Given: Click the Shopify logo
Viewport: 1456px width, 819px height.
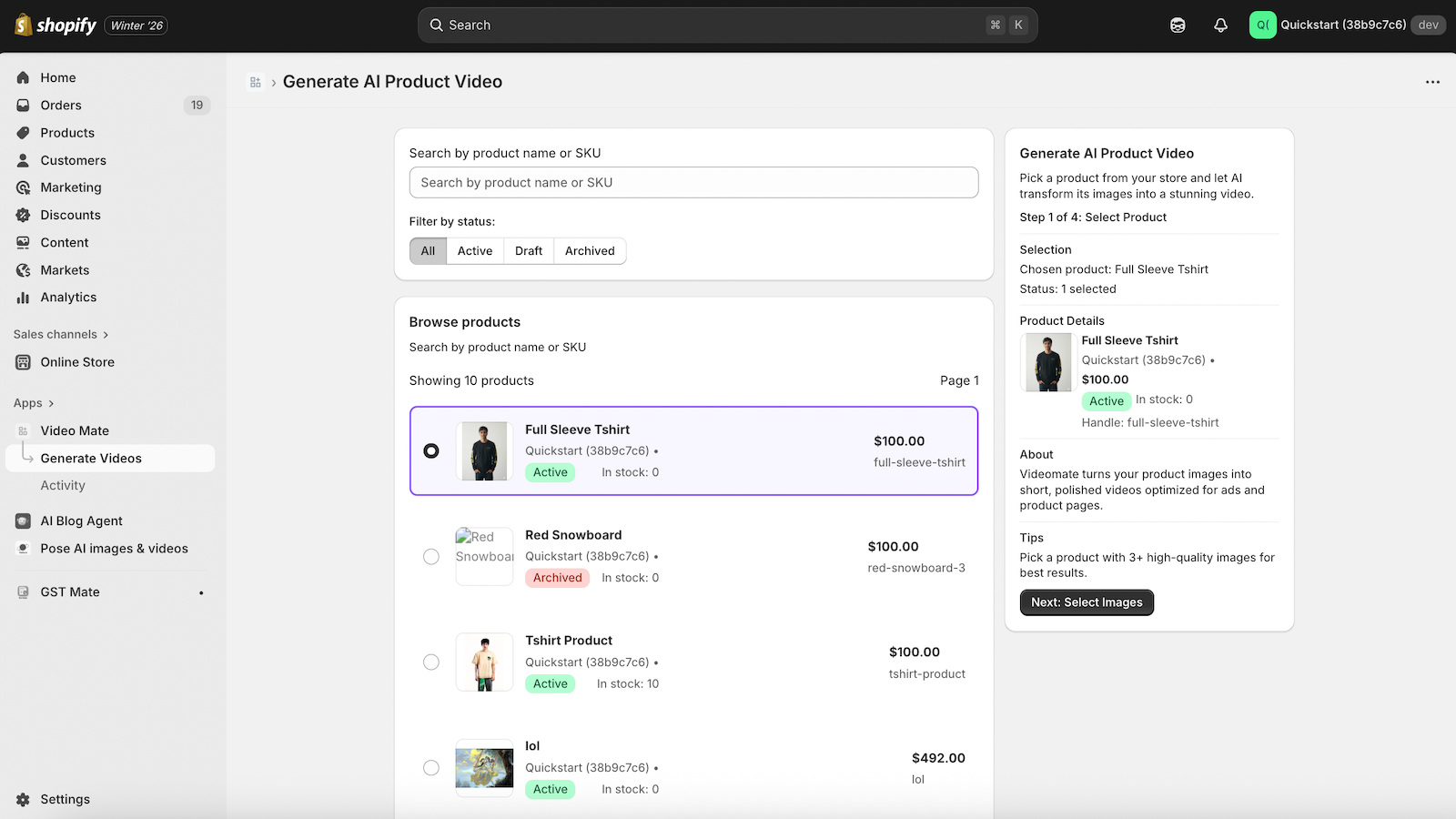Looking at the screenshot, I should (x=55, y=25).
